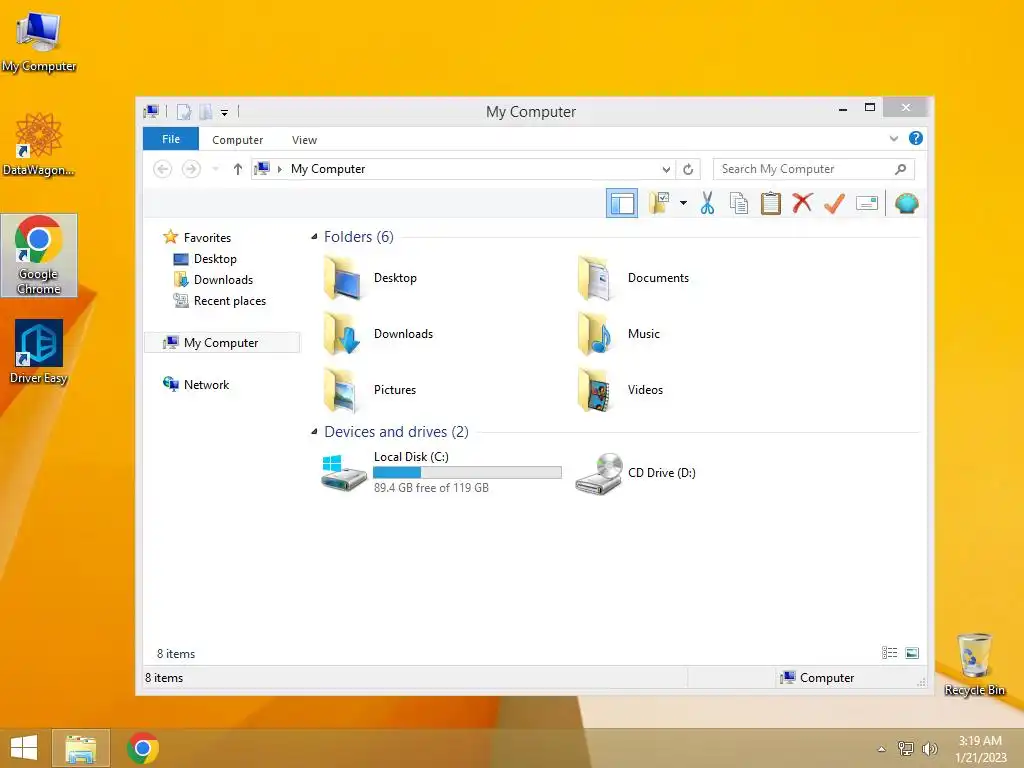This screenshot has width=1024, height=768.
Task: Select the Downloads folder icon in content area
Action: [x=342, y=334]
